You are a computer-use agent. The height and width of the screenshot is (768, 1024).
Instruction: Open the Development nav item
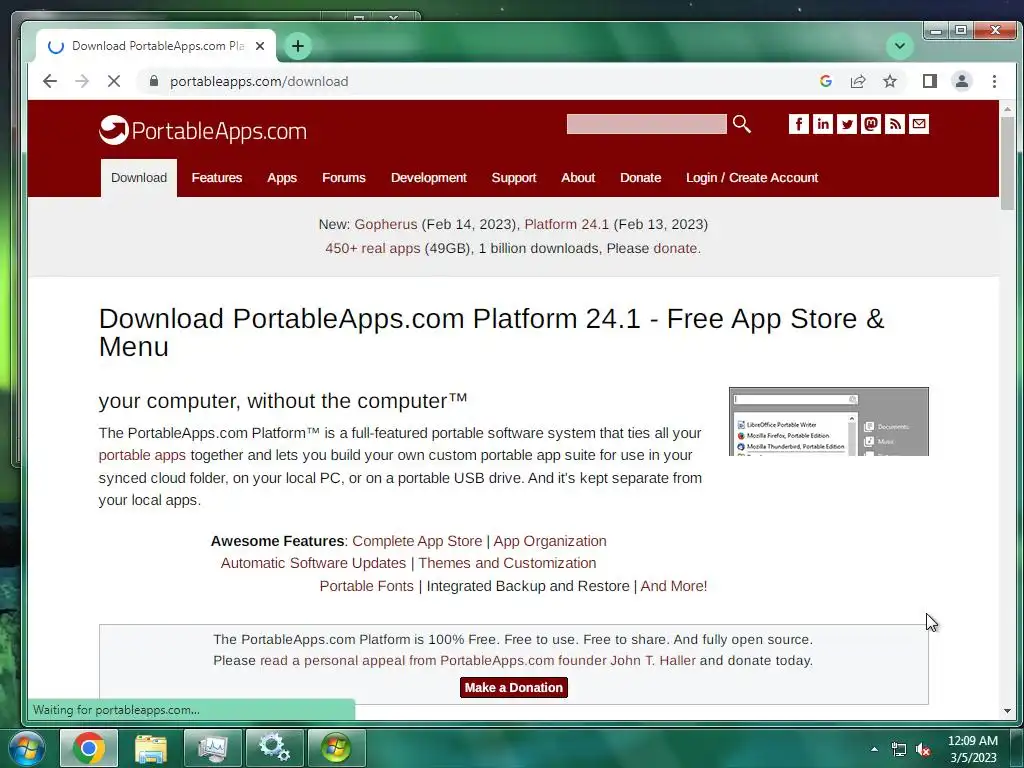[428, 178]
